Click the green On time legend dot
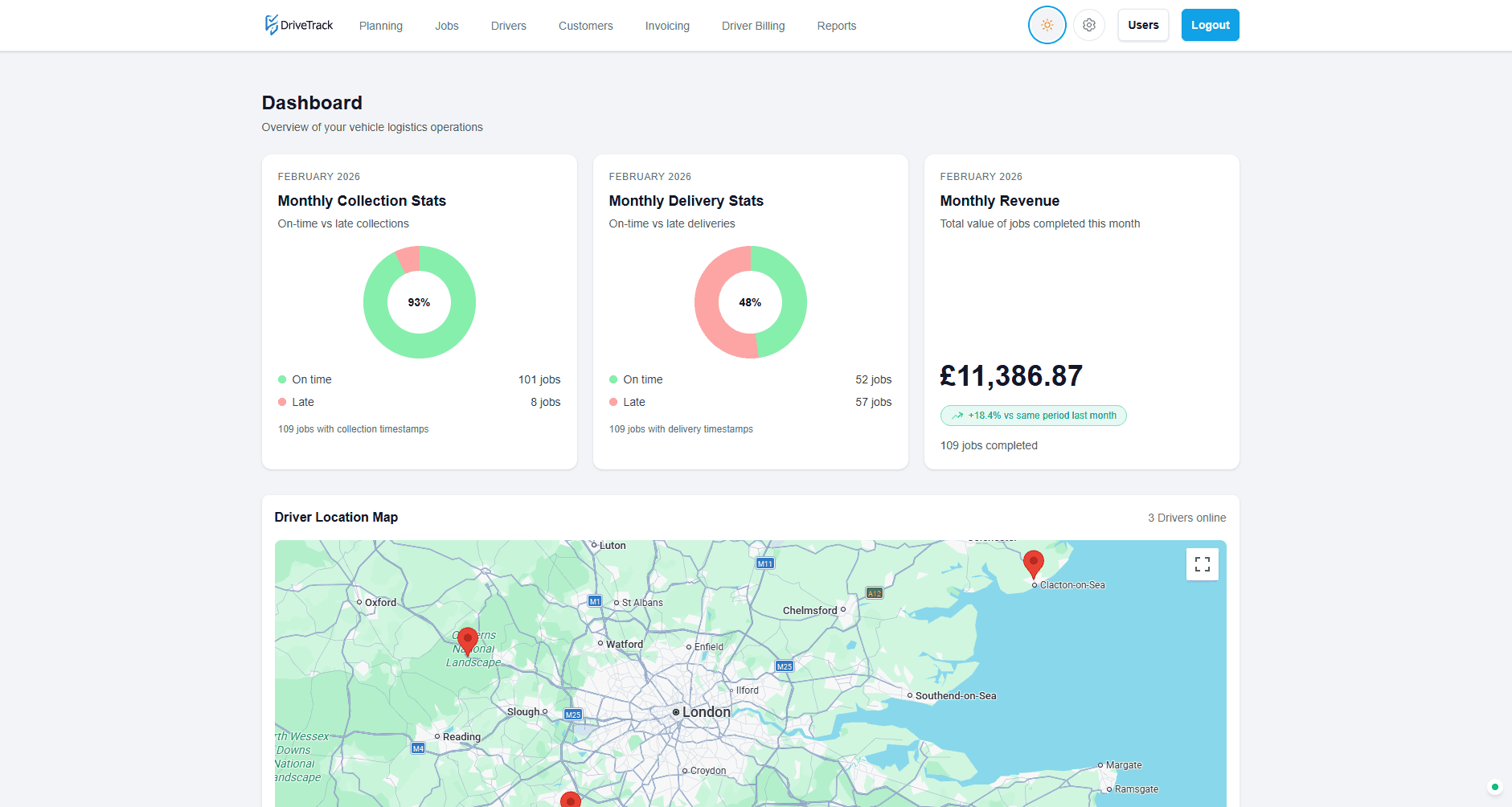 [x=281, y=379]
